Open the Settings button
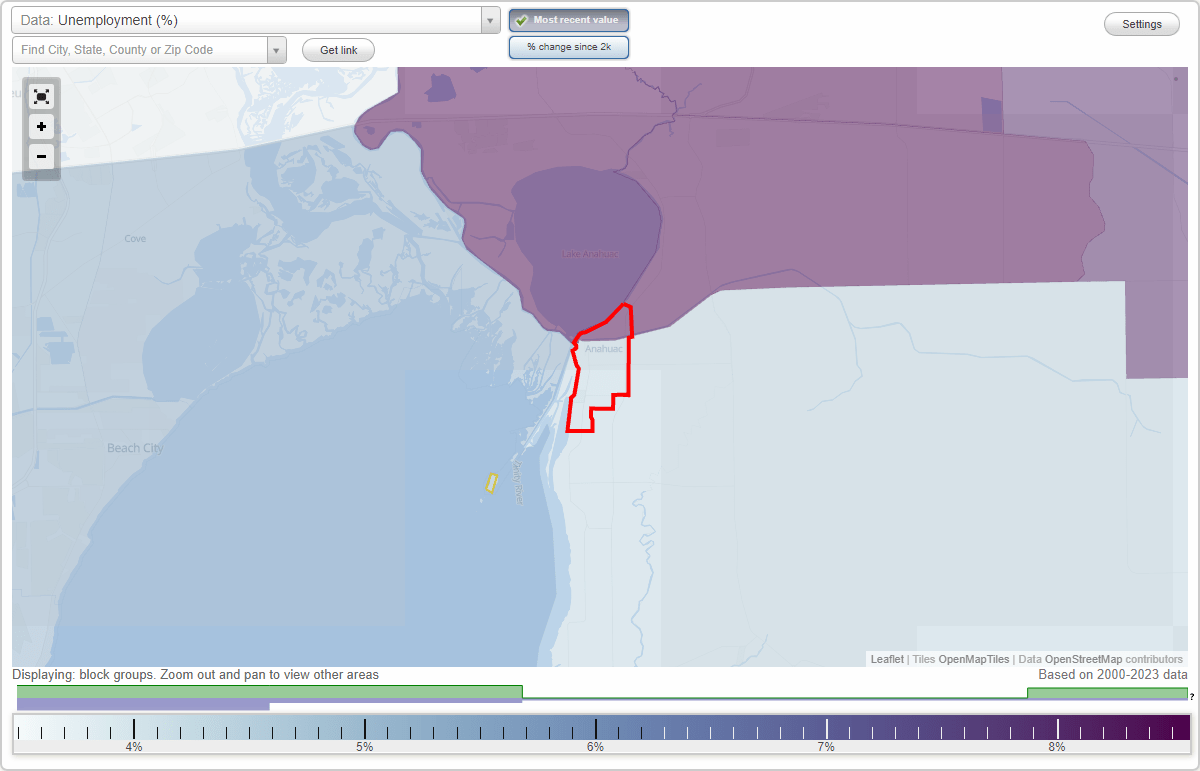Screen dimensions: 1200x771 (1142, 25)
